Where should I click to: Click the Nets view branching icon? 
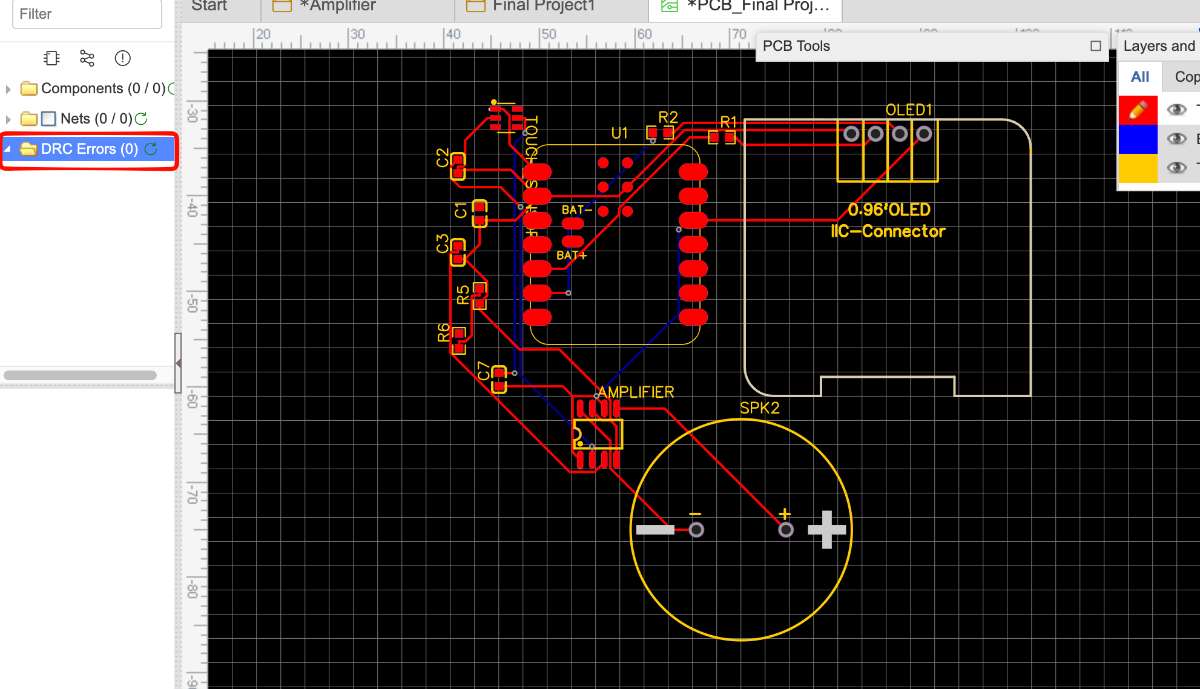(87, 59)
